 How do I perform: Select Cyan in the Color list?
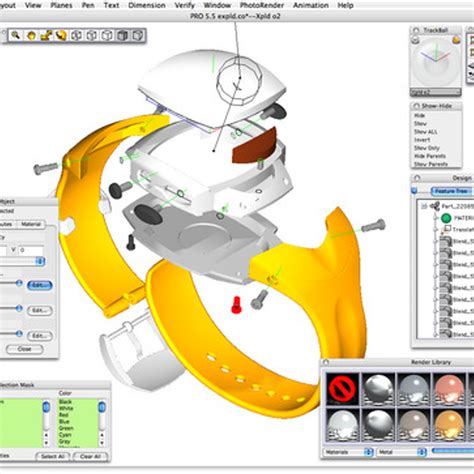(65, 435)
